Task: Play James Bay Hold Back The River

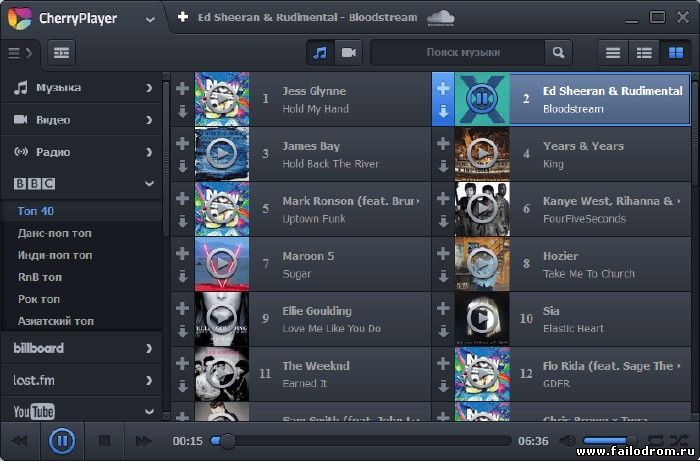Action: pyautogui.click(x=222, y=154)
